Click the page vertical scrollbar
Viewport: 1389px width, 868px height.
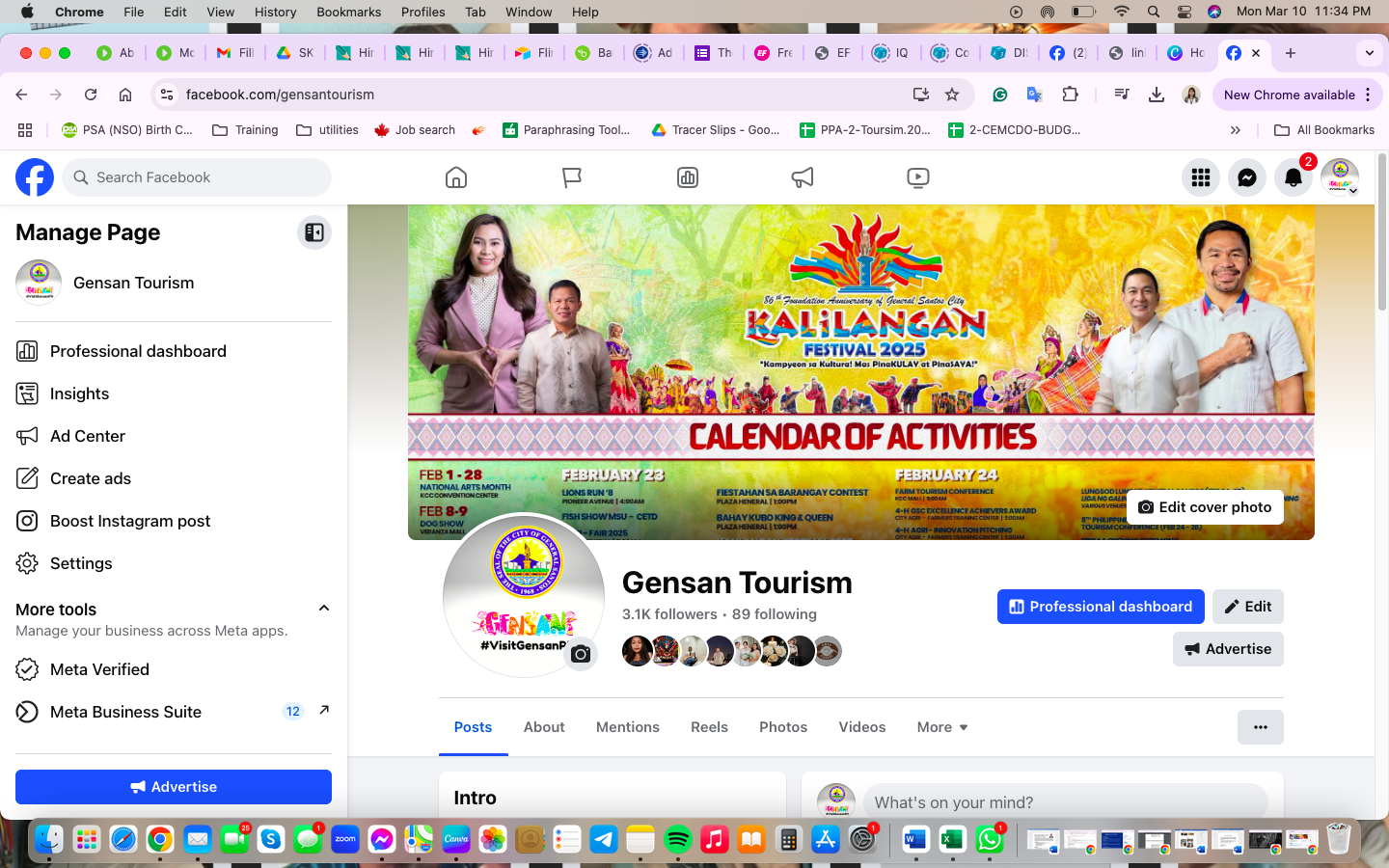[x=1381, y=231]
